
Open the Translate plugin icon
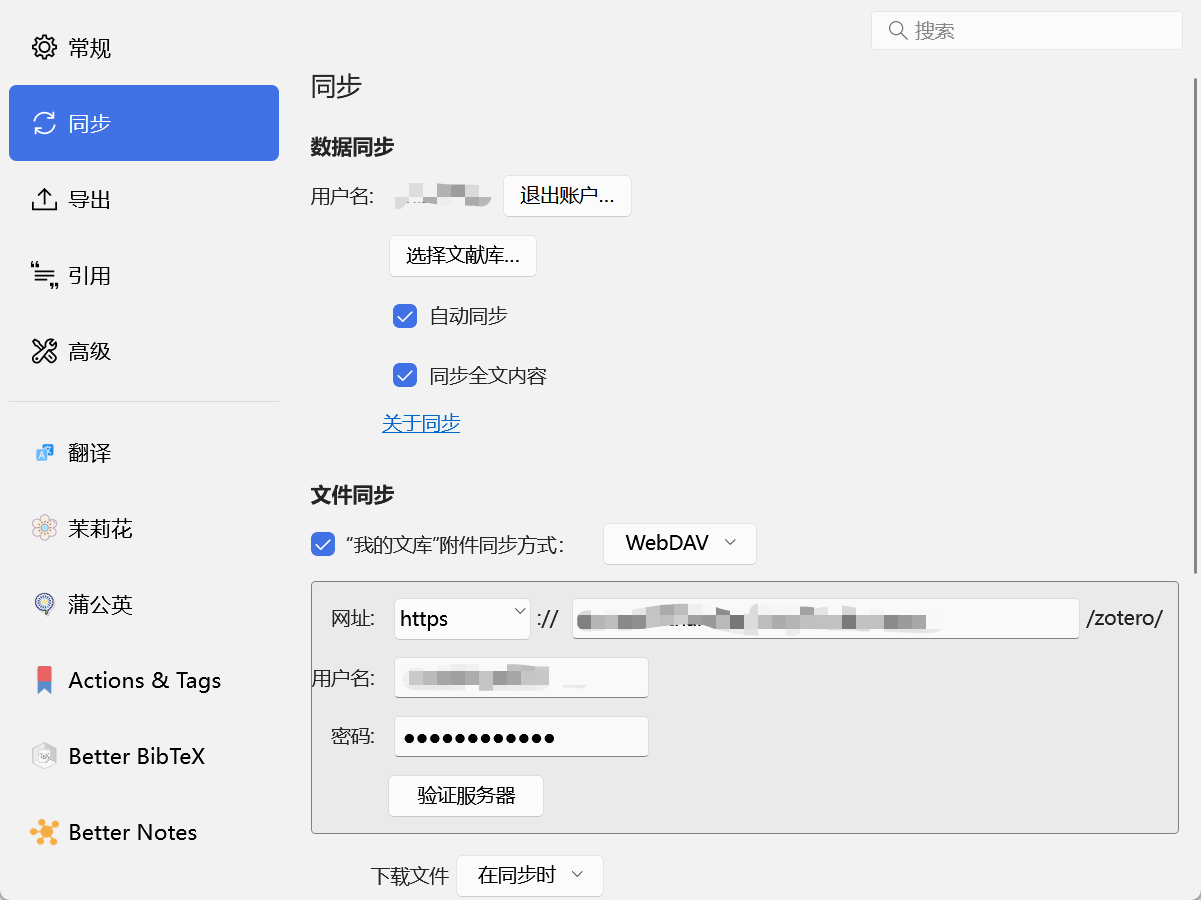click(44, 453)
